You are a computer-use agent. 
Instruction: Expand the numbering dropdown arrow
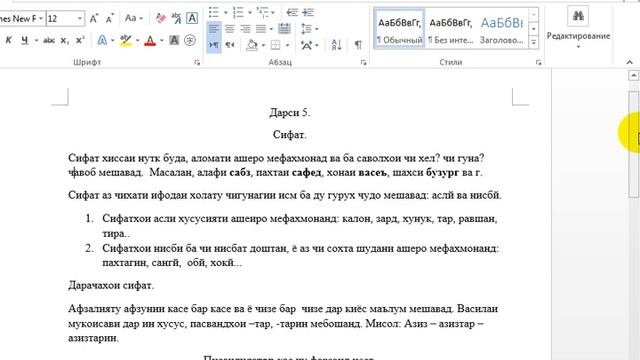pos(250,13)
